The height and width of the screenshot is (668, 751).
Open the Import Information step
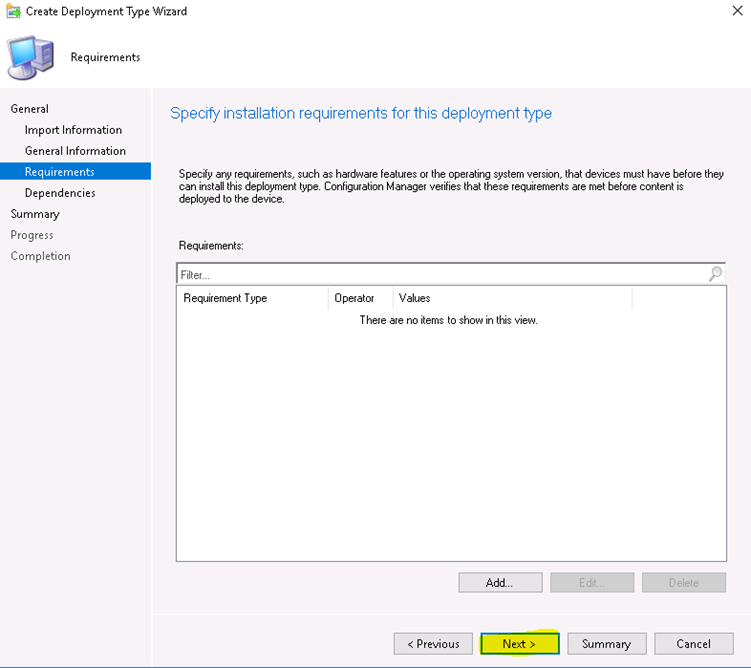coord(73,130)
